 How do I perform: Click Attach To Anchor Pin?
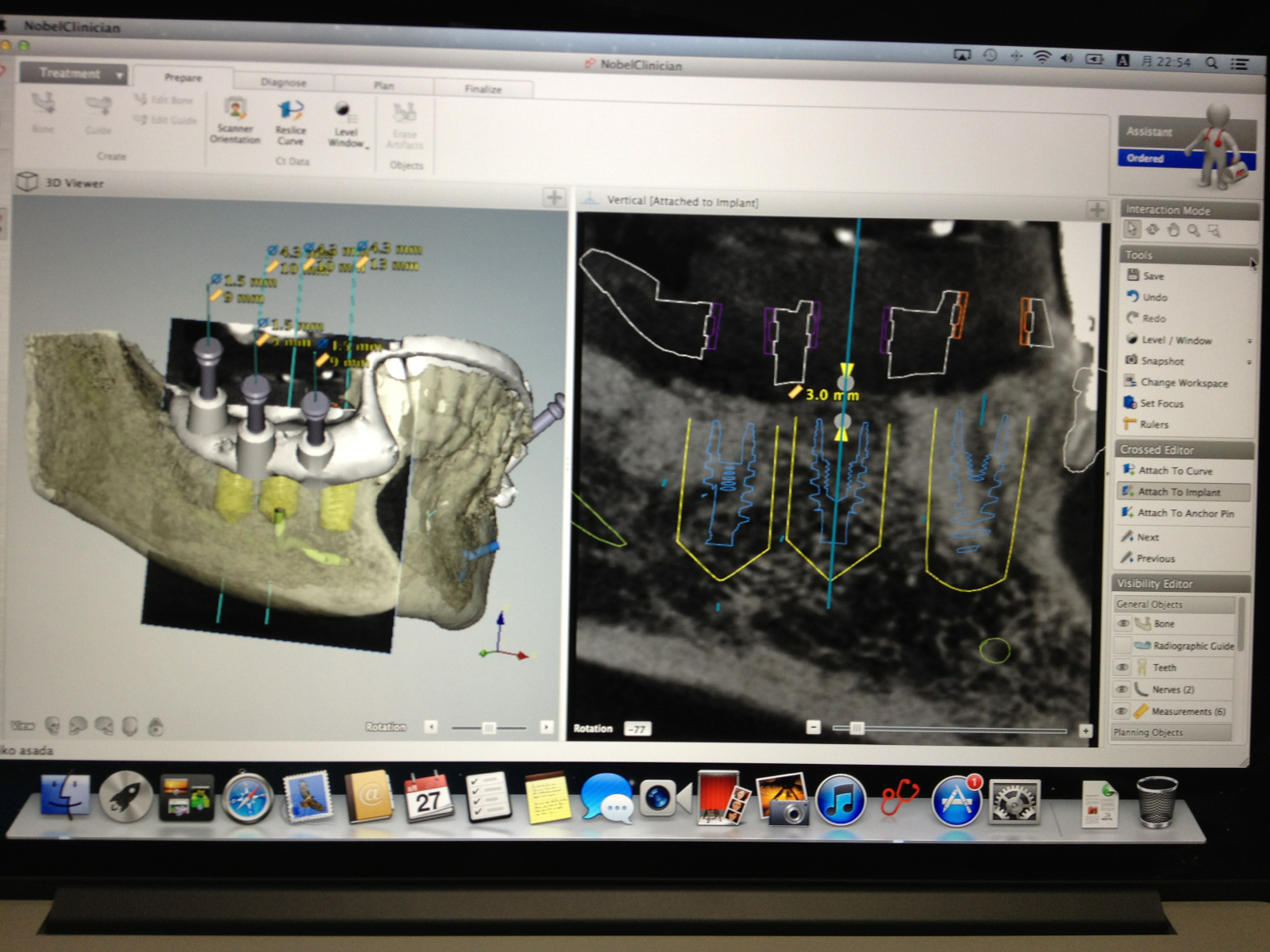1178,513
